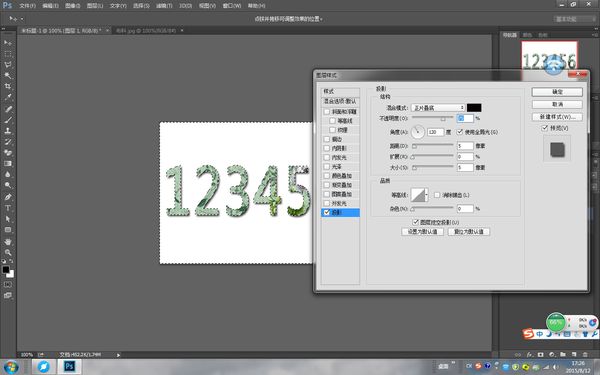Viewport: 600px width, 375px height.
Task: Open the black shadow color swatch
Action: 474,108
